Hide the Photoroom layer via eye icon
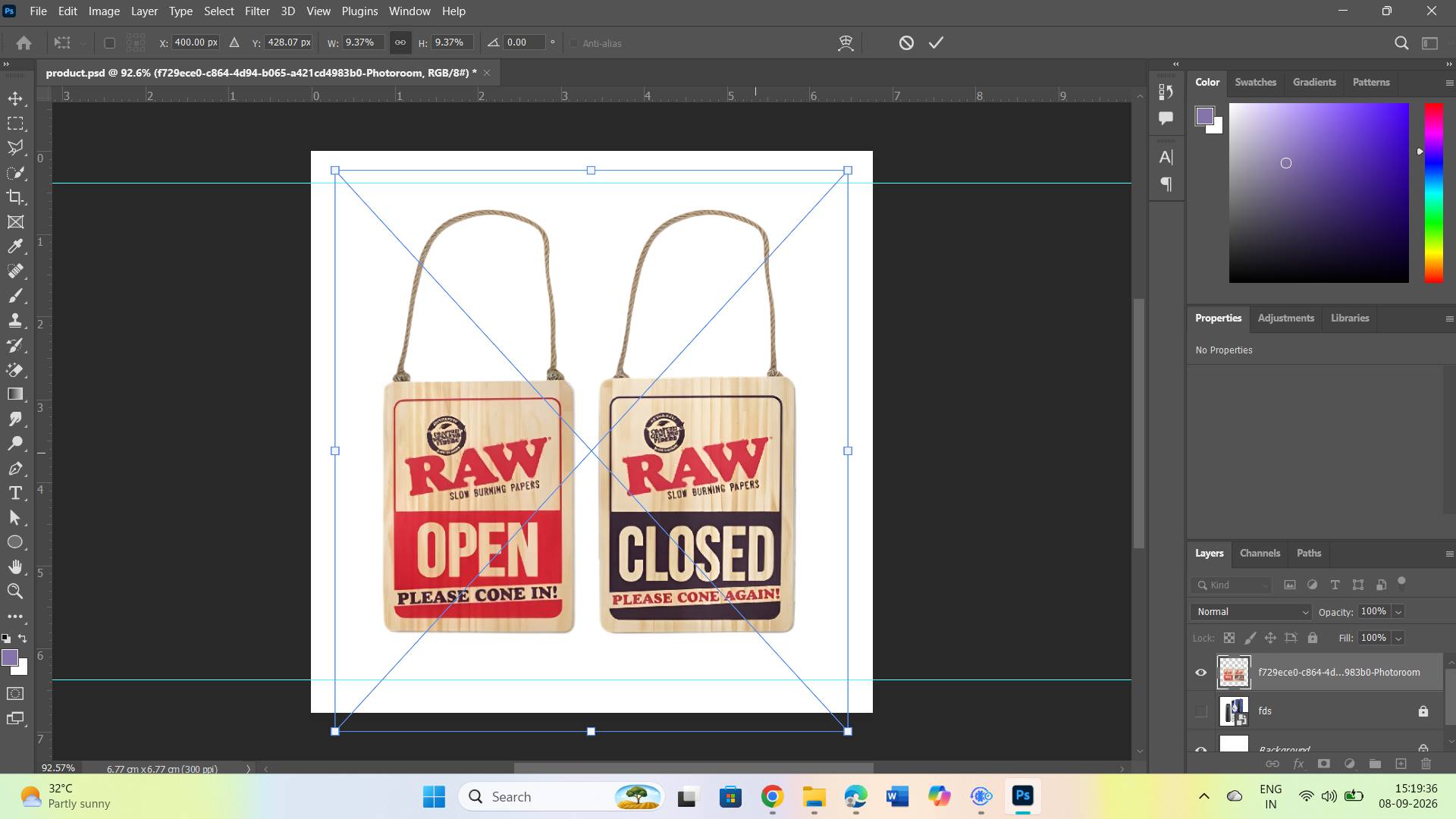This screenshot has height=819, width=1456. [1200, 673]
